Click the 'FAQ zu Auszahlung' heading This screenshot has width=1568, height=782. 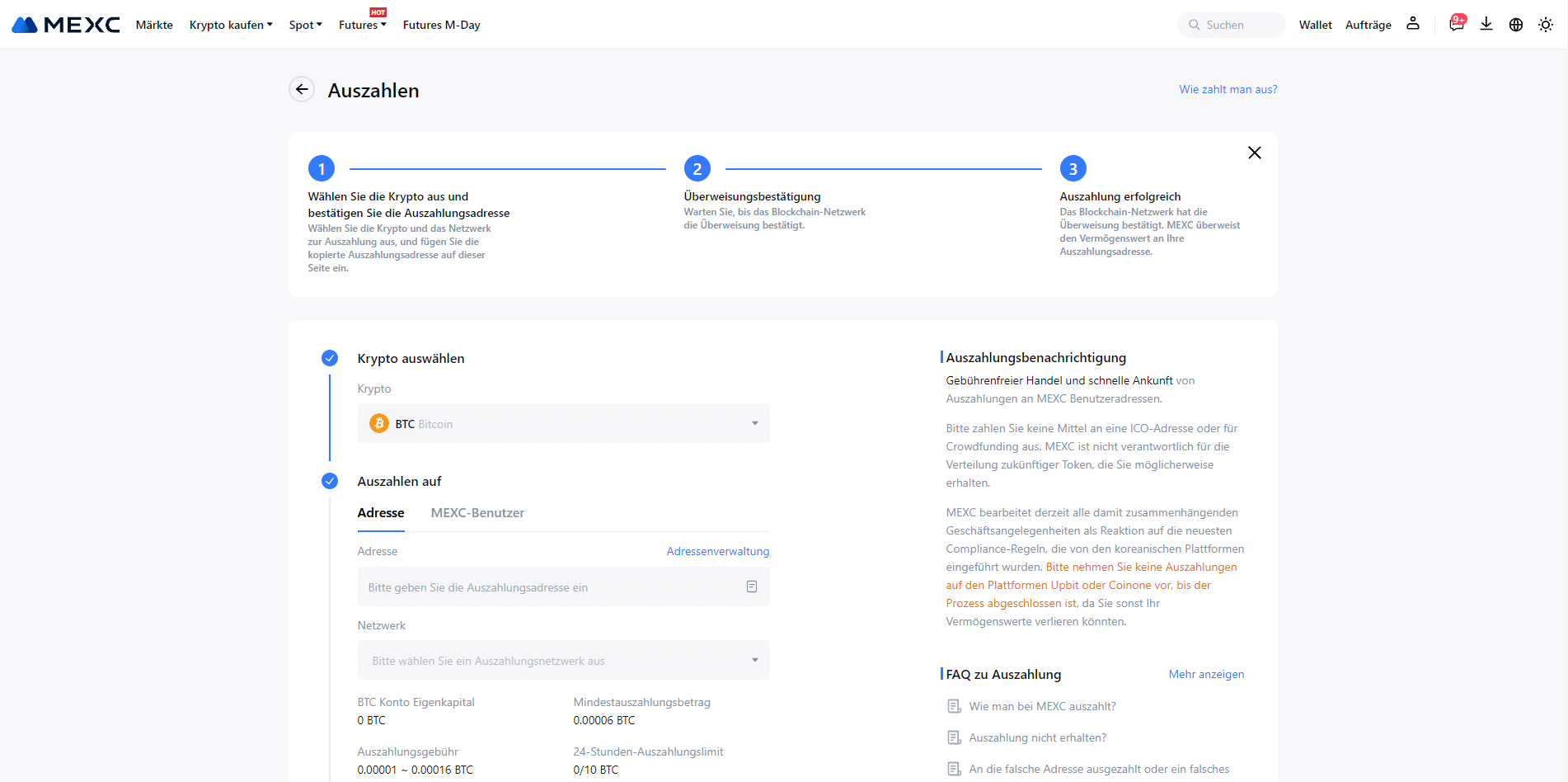[1003, 674]
